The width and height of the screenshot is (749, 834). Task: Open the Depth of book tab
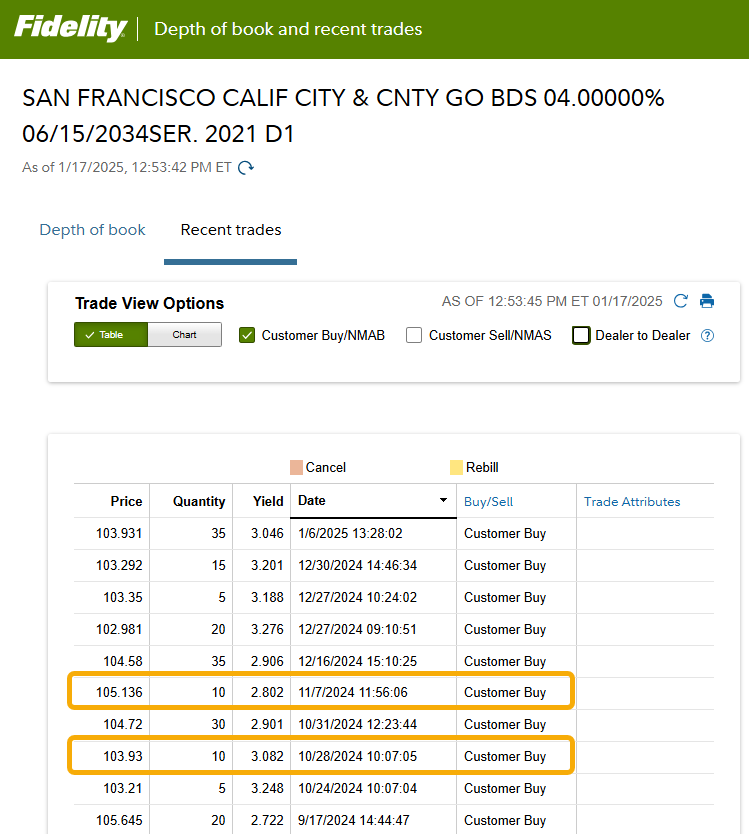[92, 230]
